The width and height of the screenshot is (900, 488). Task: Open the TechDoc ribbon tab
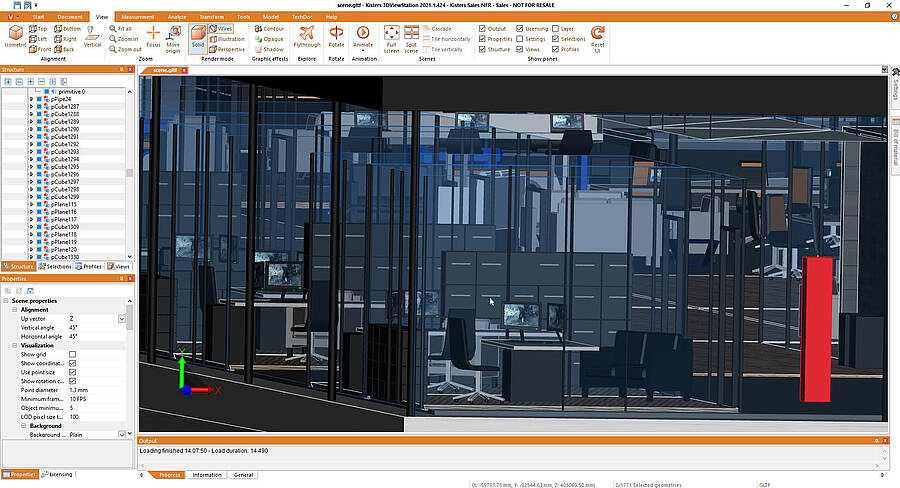coord(302,17)
